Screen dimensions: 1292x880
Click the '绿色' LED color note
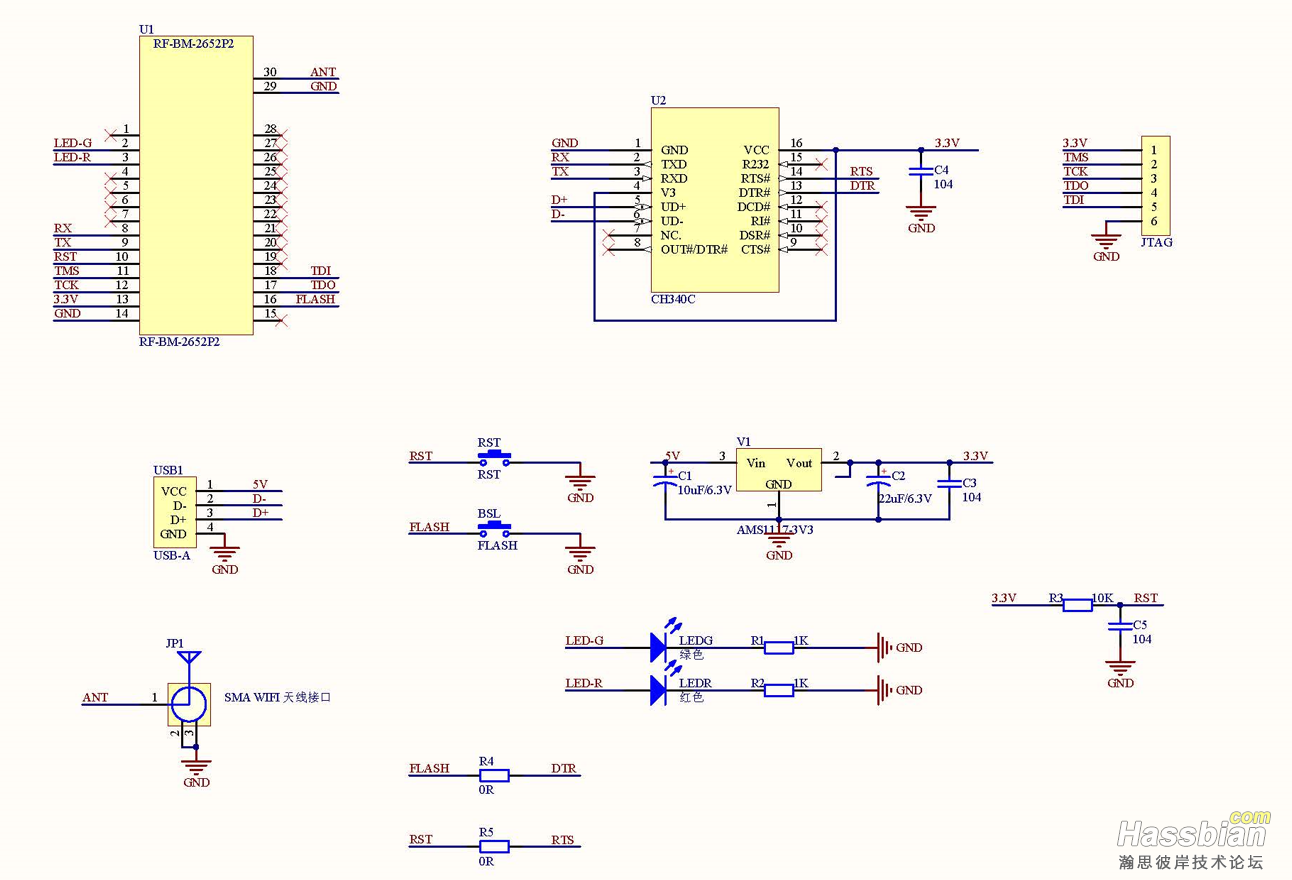[692, 655]
